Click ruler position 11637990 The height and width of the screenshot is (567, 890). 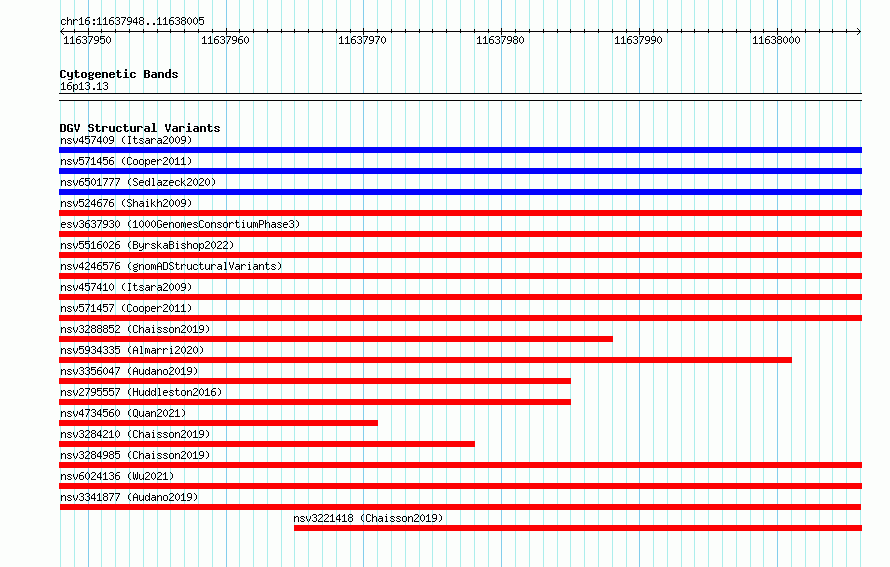coord(639,40)
